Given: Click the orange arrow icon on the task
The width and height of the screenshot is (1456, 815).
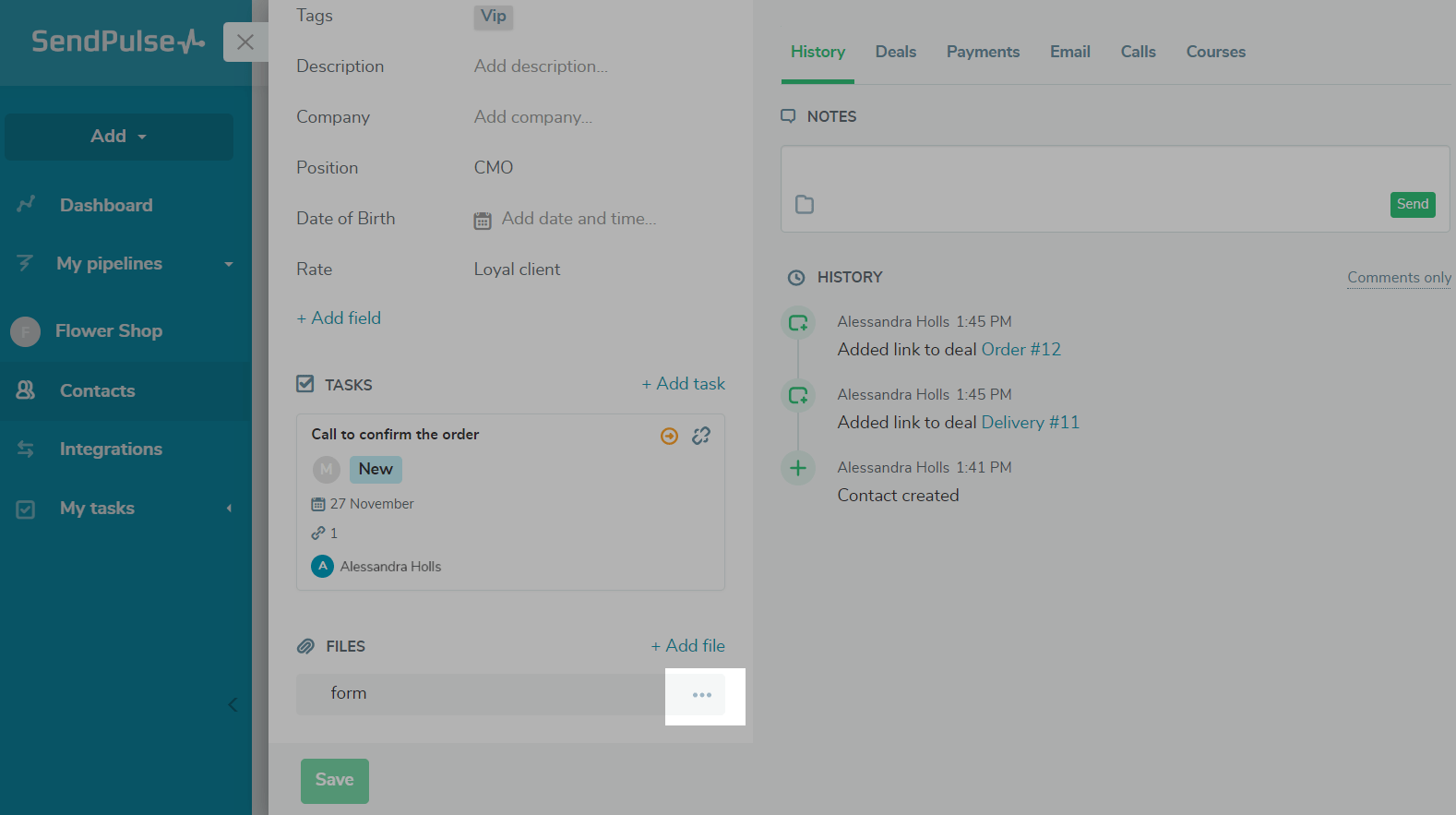Looking at the screenshot, I should (670, 437).
